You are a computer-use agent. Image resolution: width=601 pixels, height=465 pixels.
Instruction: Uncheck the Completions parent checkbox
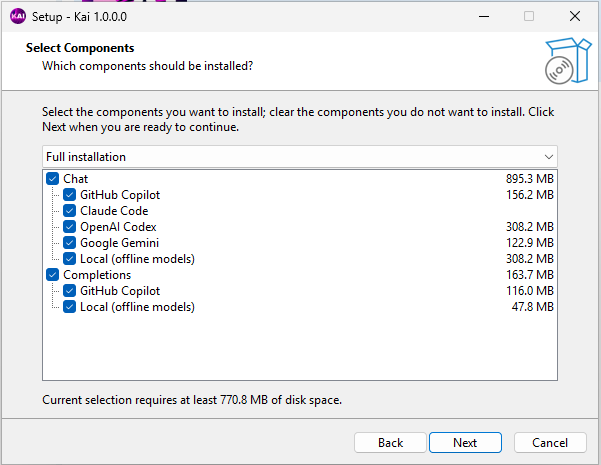[53, 274]
